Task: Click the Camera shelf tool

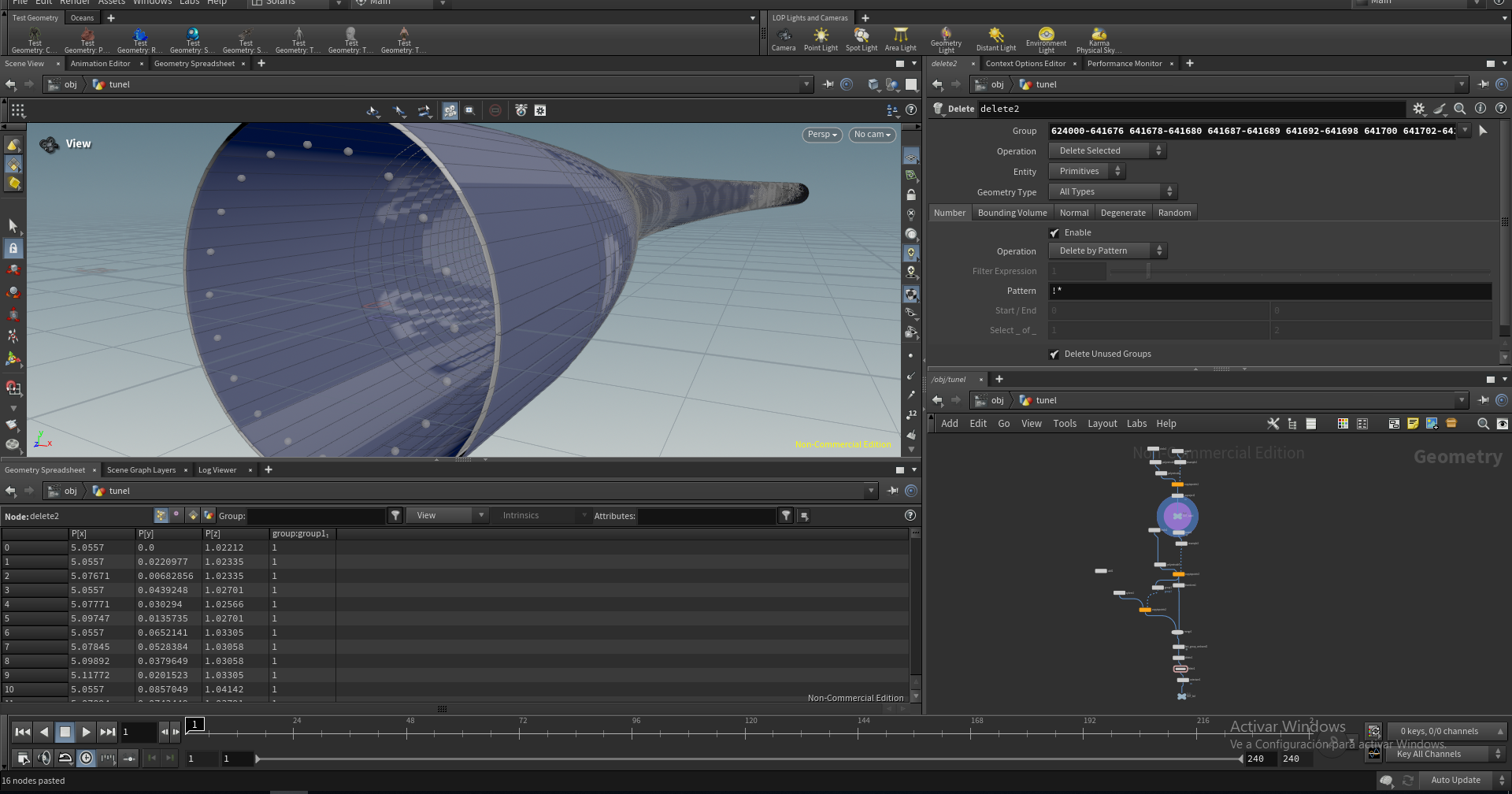Action: [x=784, y=39]
